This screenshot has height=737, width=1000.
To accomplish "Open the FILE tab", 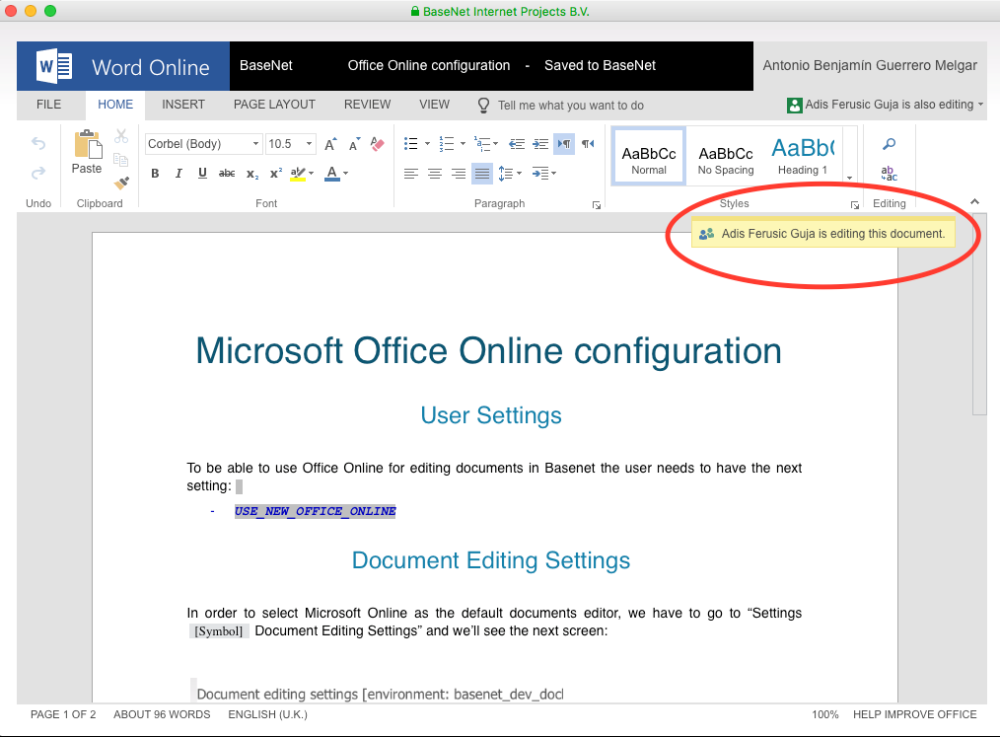I will [x=48, y=105].
